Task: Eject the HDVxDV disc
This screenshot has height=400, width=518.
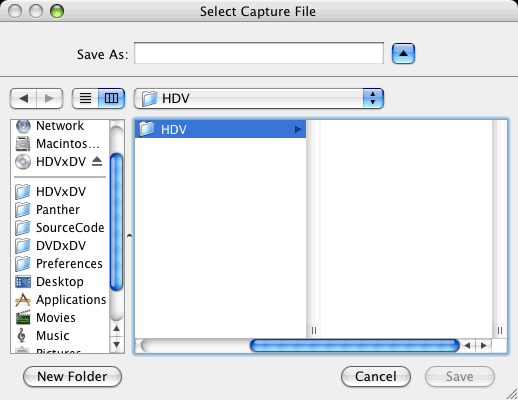Action: tap(97, 162)
